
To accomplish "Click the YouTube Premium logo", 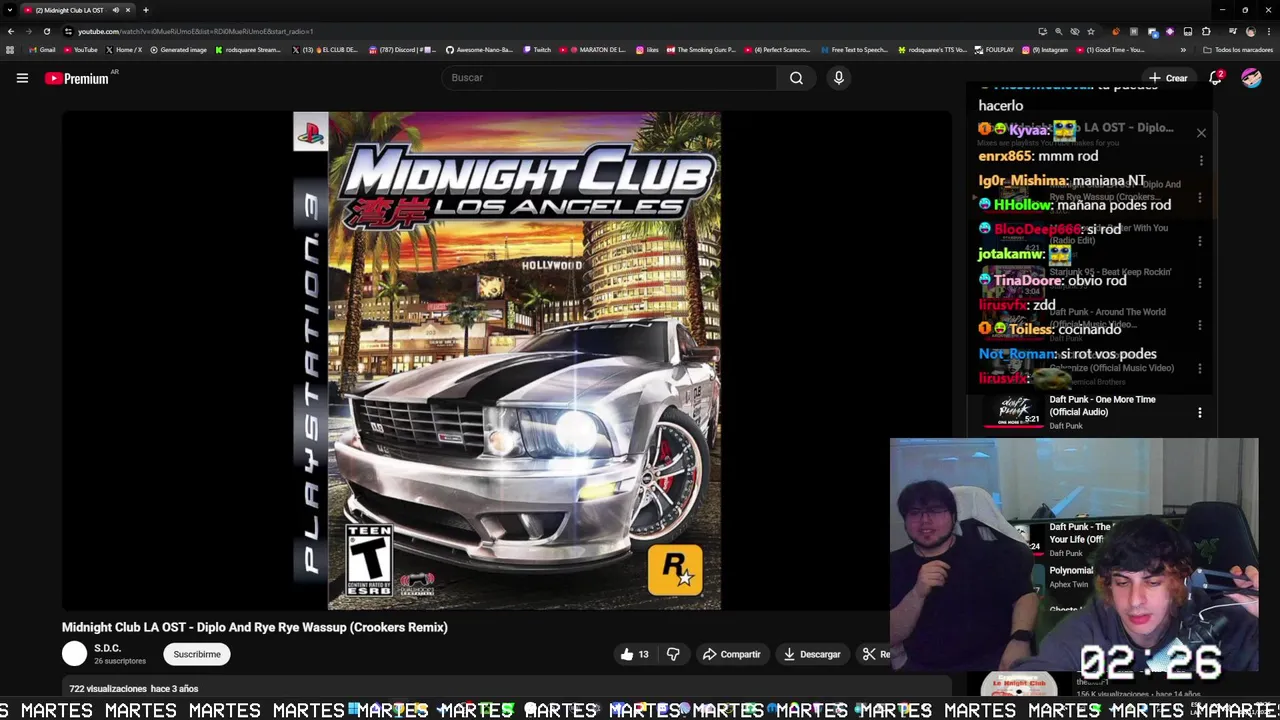I will [77, 78].
